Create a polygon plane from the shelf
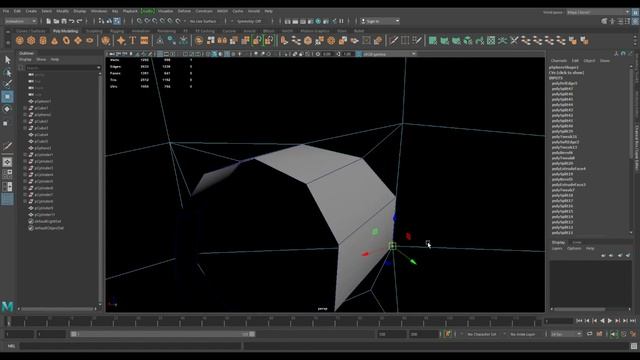640x360 pixels. tap(78, 40)
